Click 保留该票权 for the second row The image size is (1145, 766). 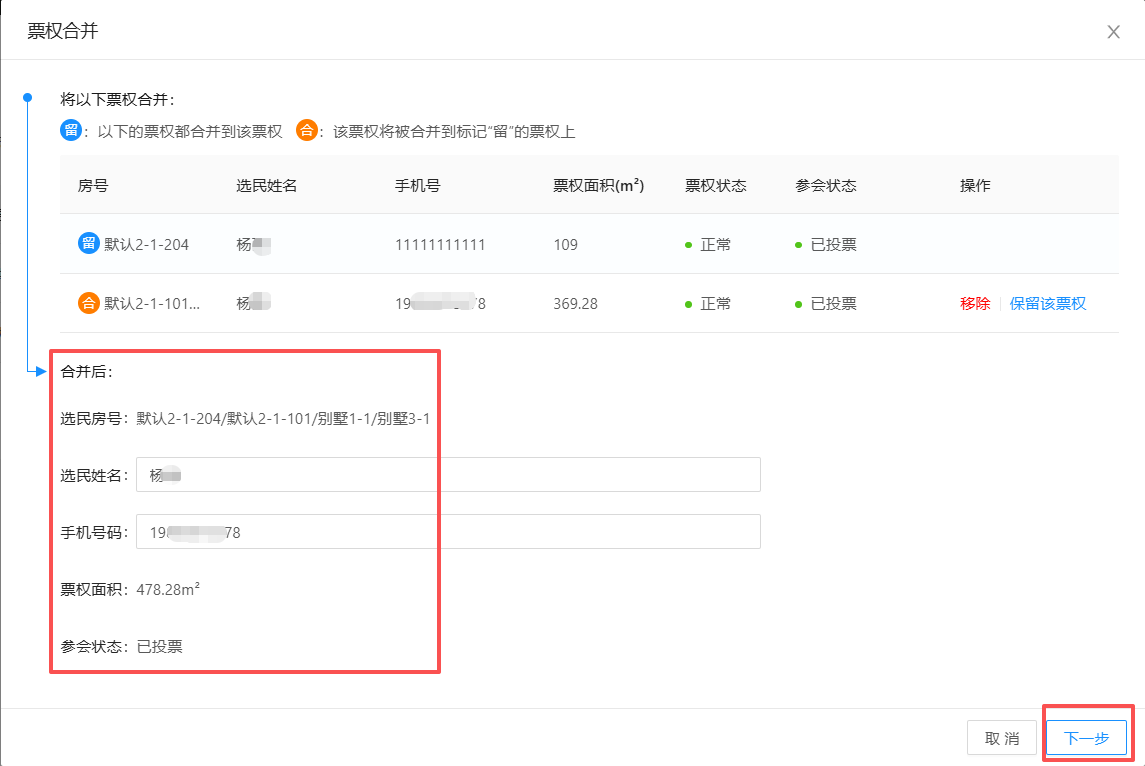(1047, 304)
